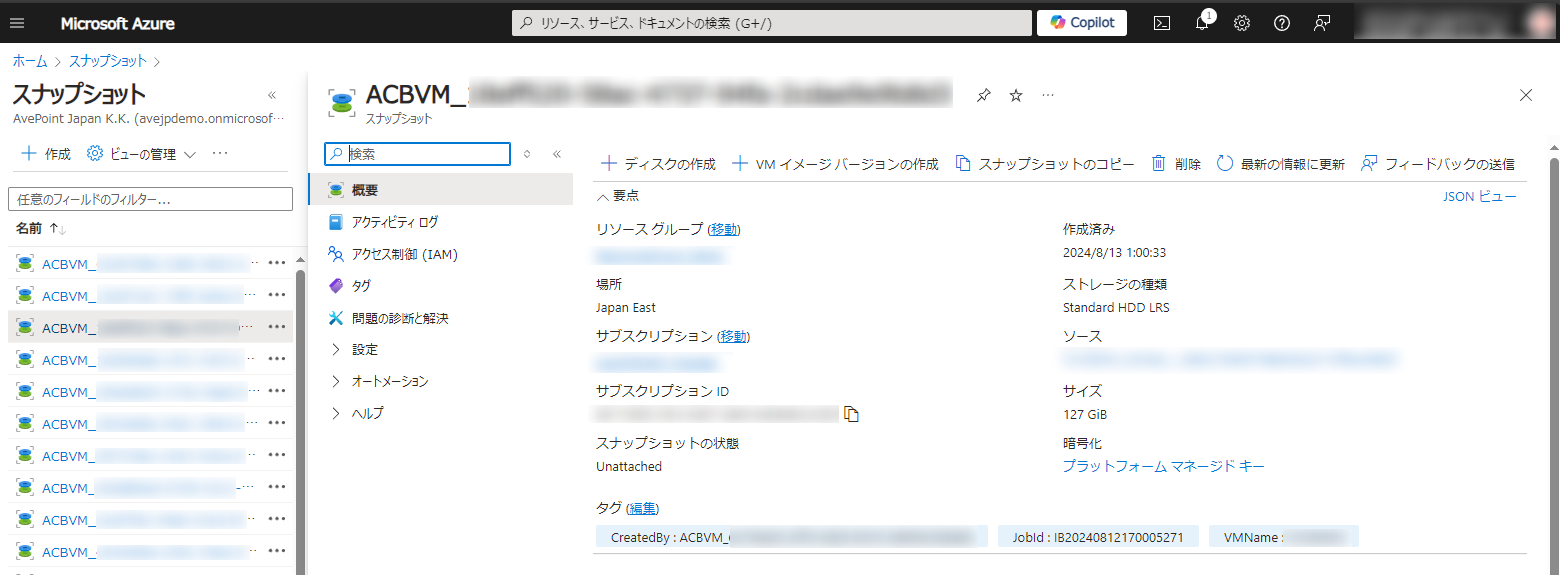1560x575 pixels.
Task: Click the Japan East location value
Action: pos(626,308)
